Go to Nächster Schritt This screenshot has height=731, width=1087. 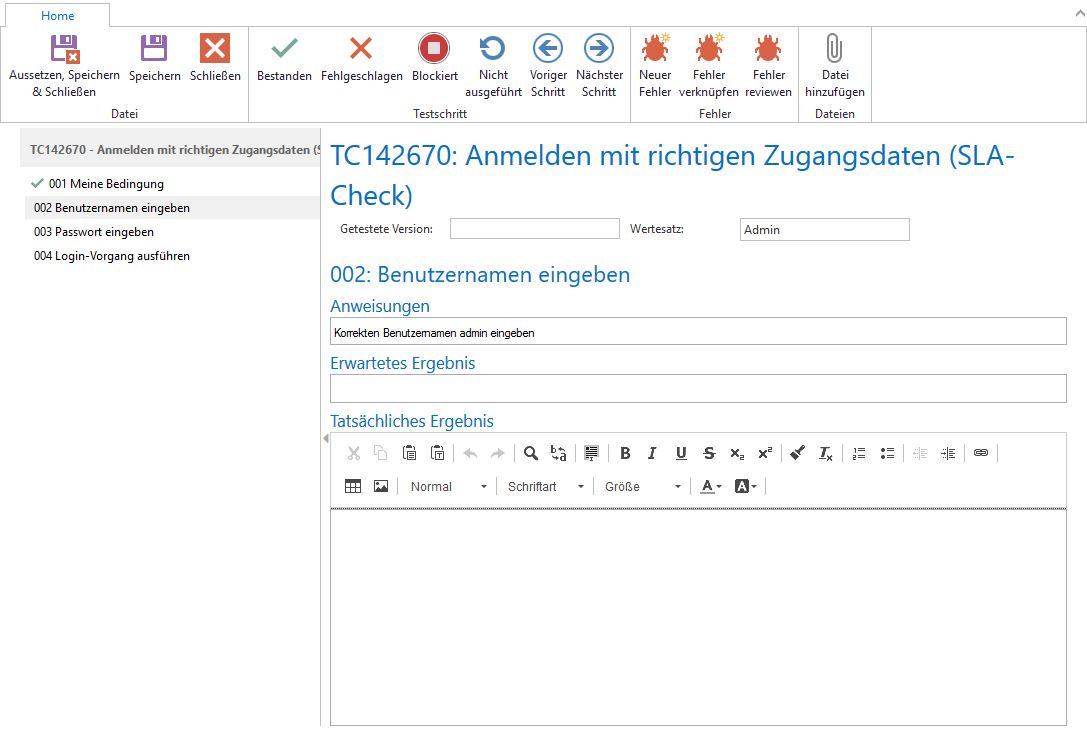pyautogui.click(x=599, y=59)
